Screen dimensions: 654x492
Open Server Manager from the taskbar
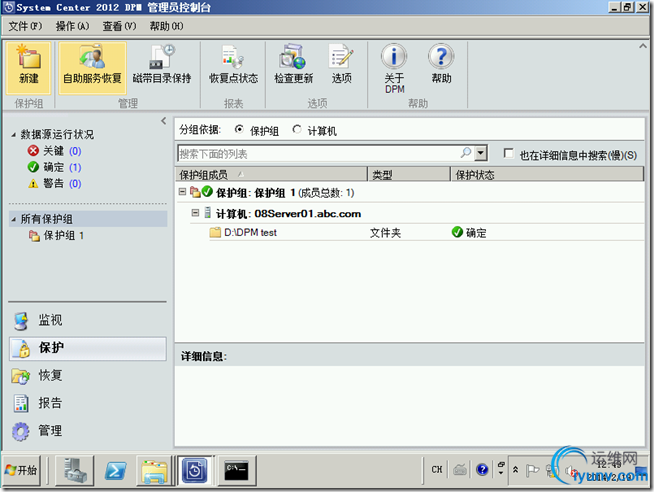tap(75, 470)
